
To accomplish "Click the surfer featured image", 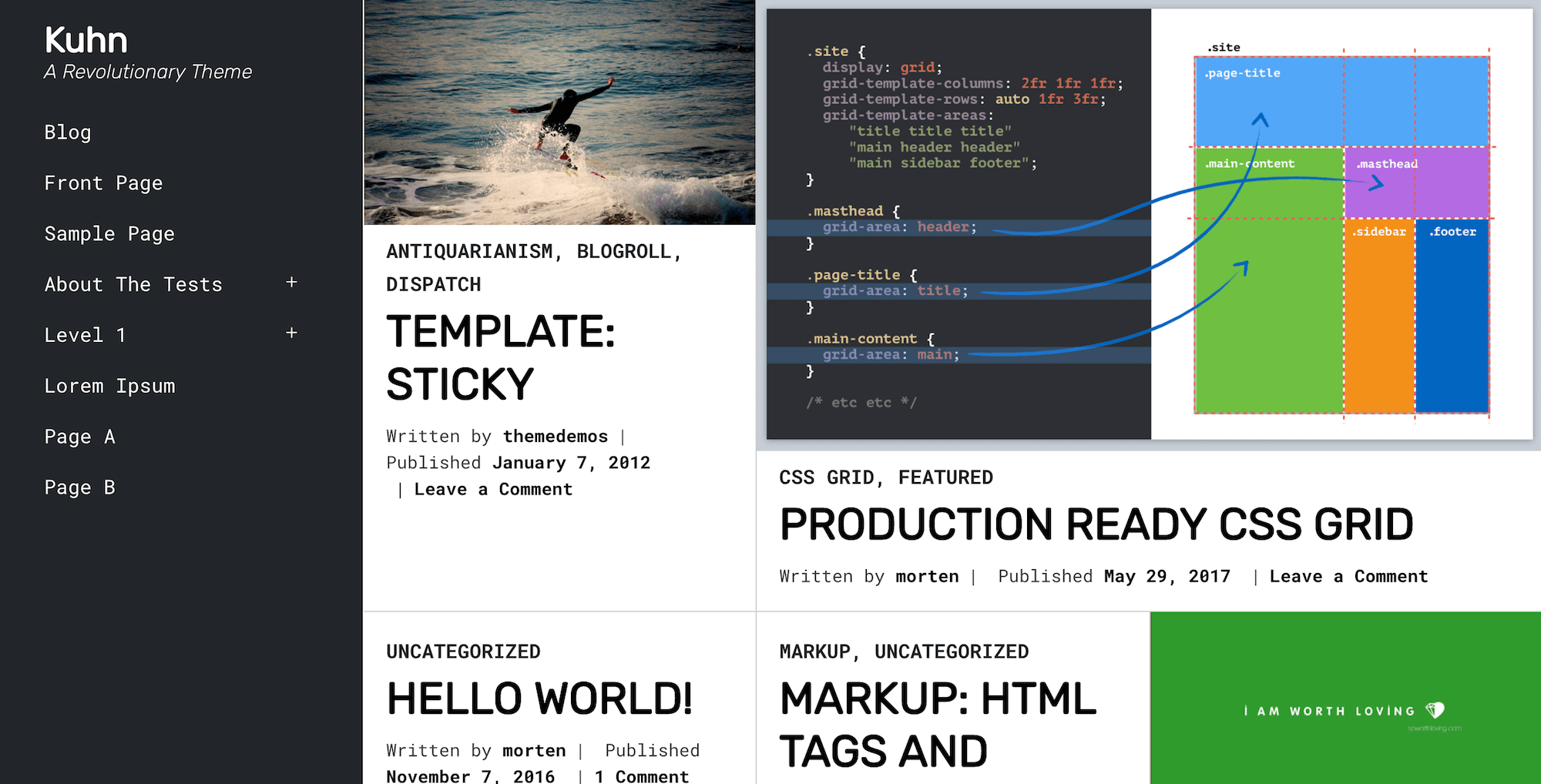I will tap(559, 112).
